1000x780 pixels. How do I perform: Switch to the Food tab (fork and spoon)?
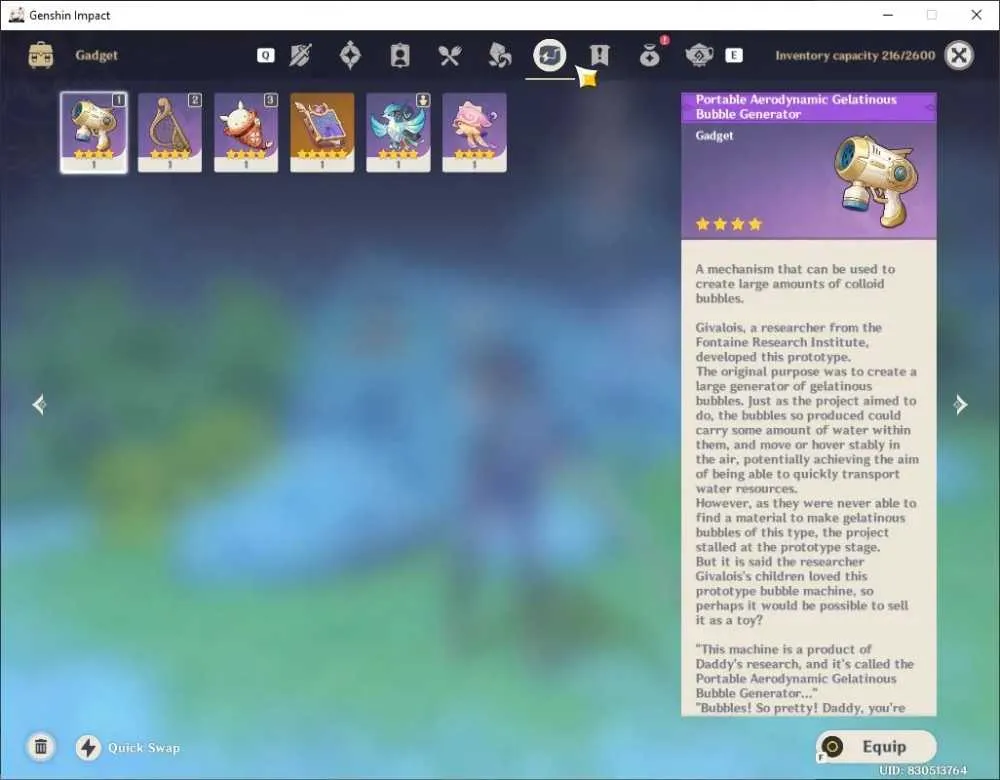pos(450,55)
